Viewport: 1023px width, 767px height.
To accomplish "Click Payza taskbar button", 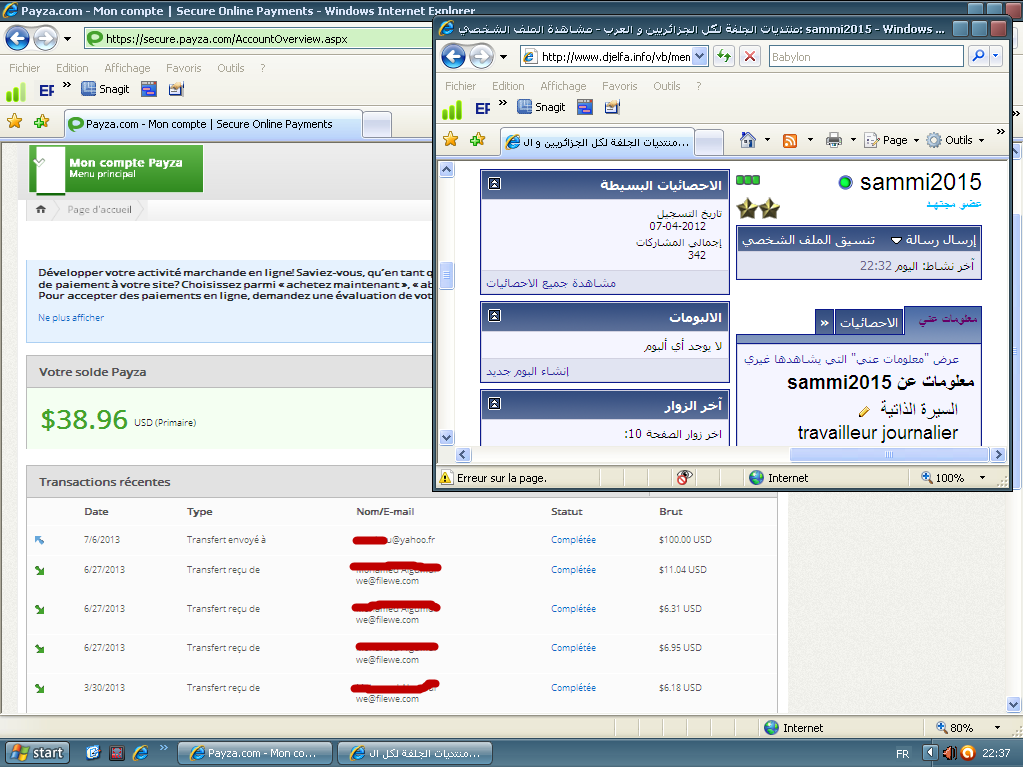I will 255,753.
